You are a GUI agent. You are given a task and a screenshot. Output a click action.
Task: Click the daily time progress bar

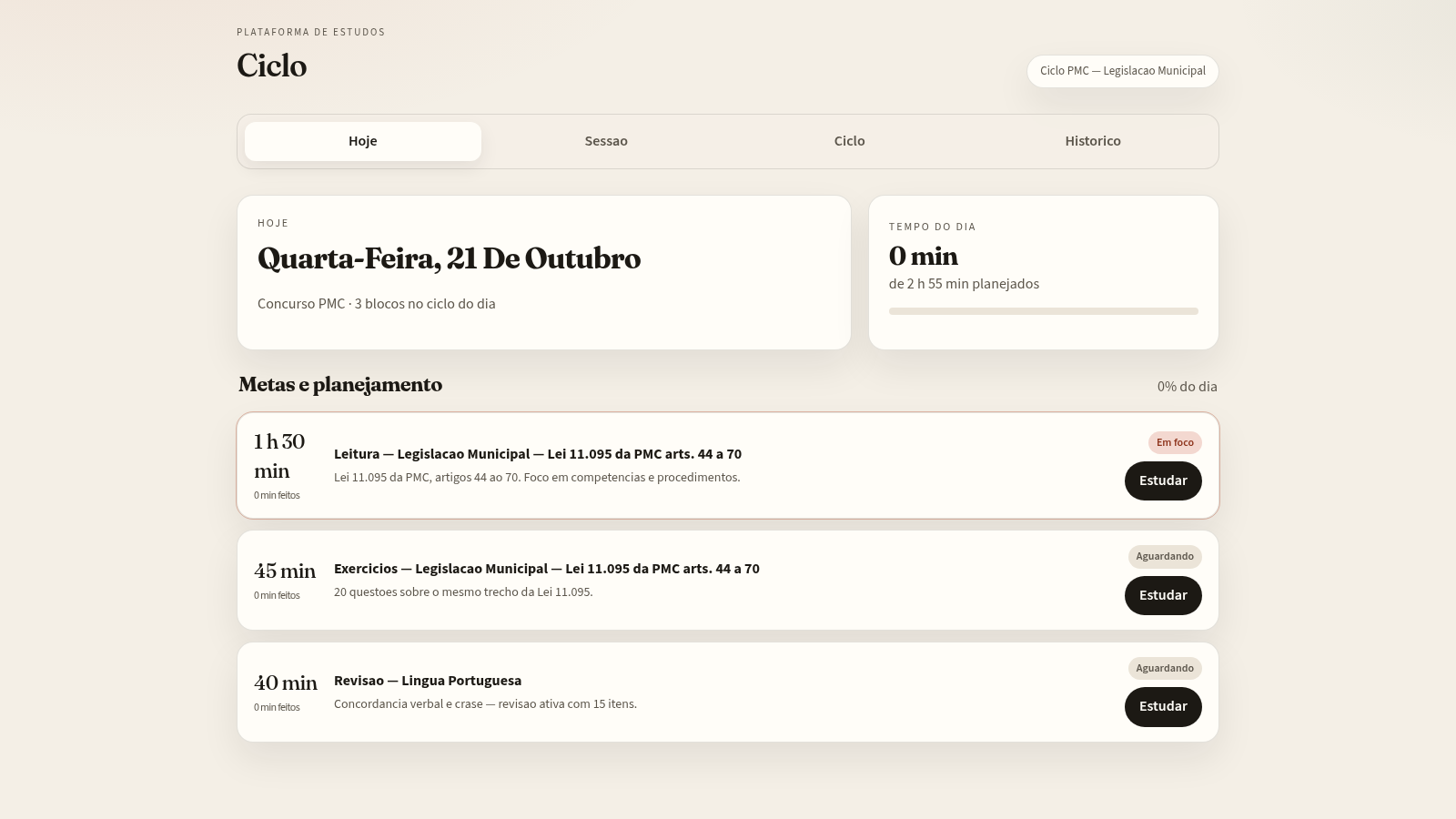coord(1044,311)
